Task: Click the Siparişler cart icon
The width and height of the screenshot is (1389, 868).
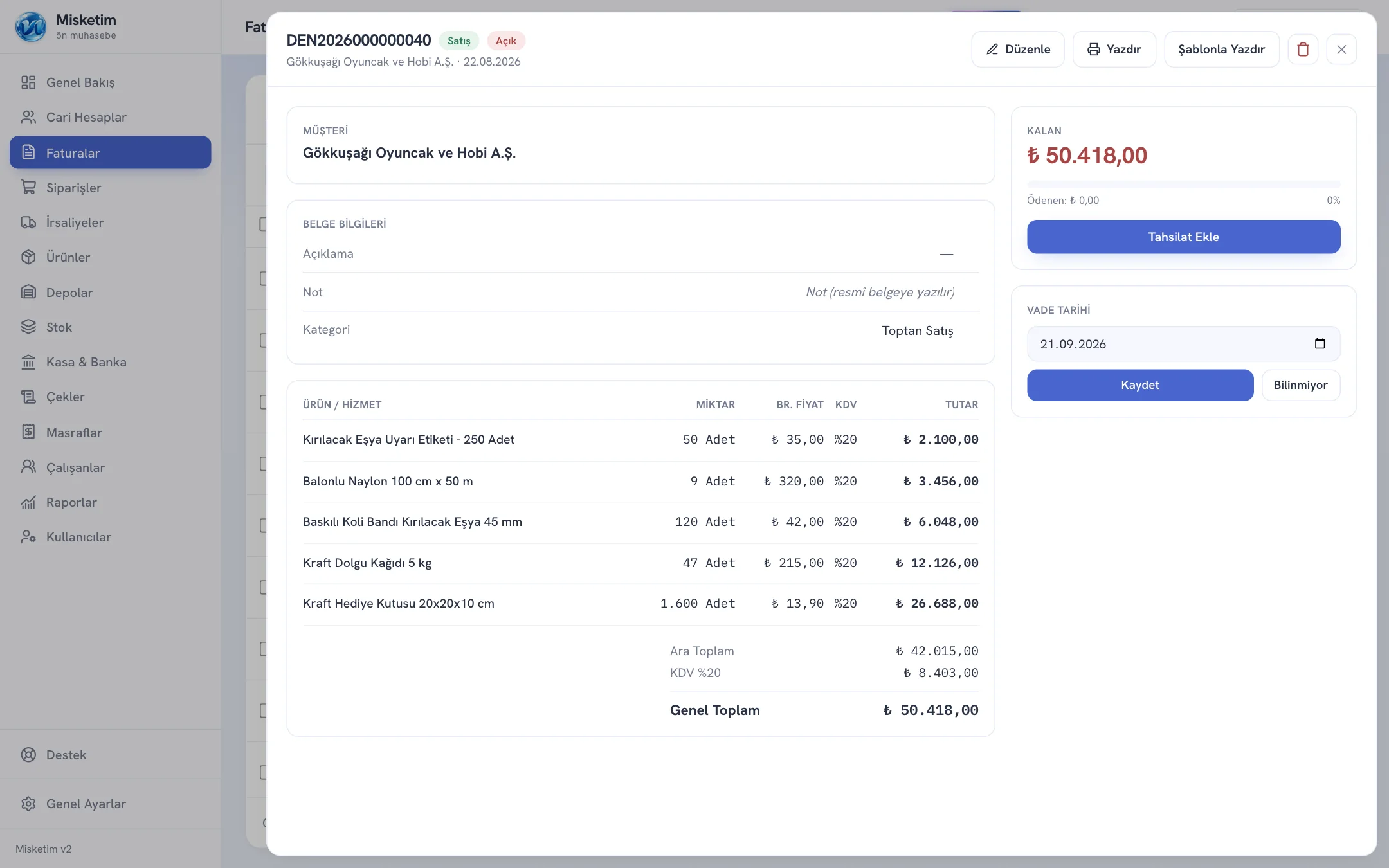Action: coord(28,187)
